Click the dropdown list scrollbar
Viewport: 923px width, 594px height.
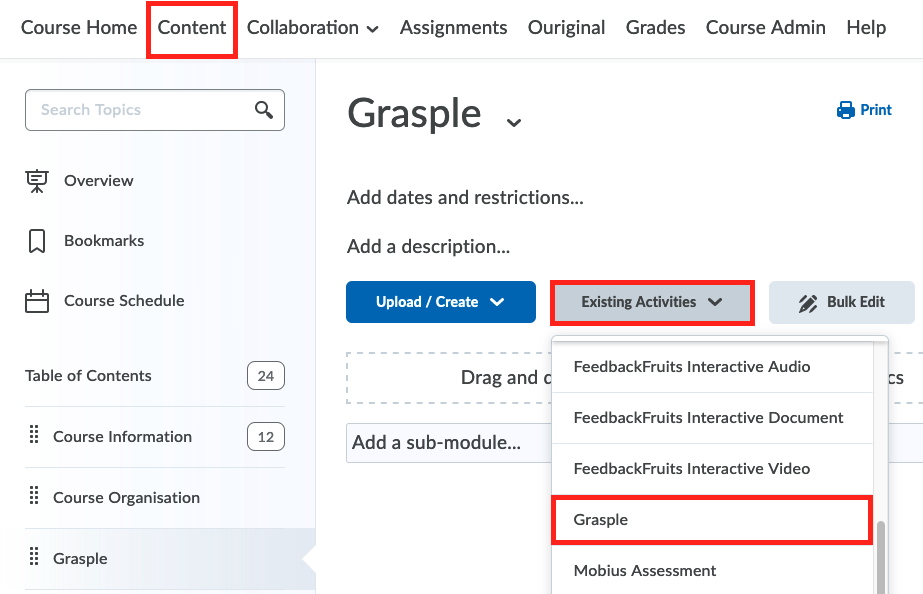click(x=881, y=555)
